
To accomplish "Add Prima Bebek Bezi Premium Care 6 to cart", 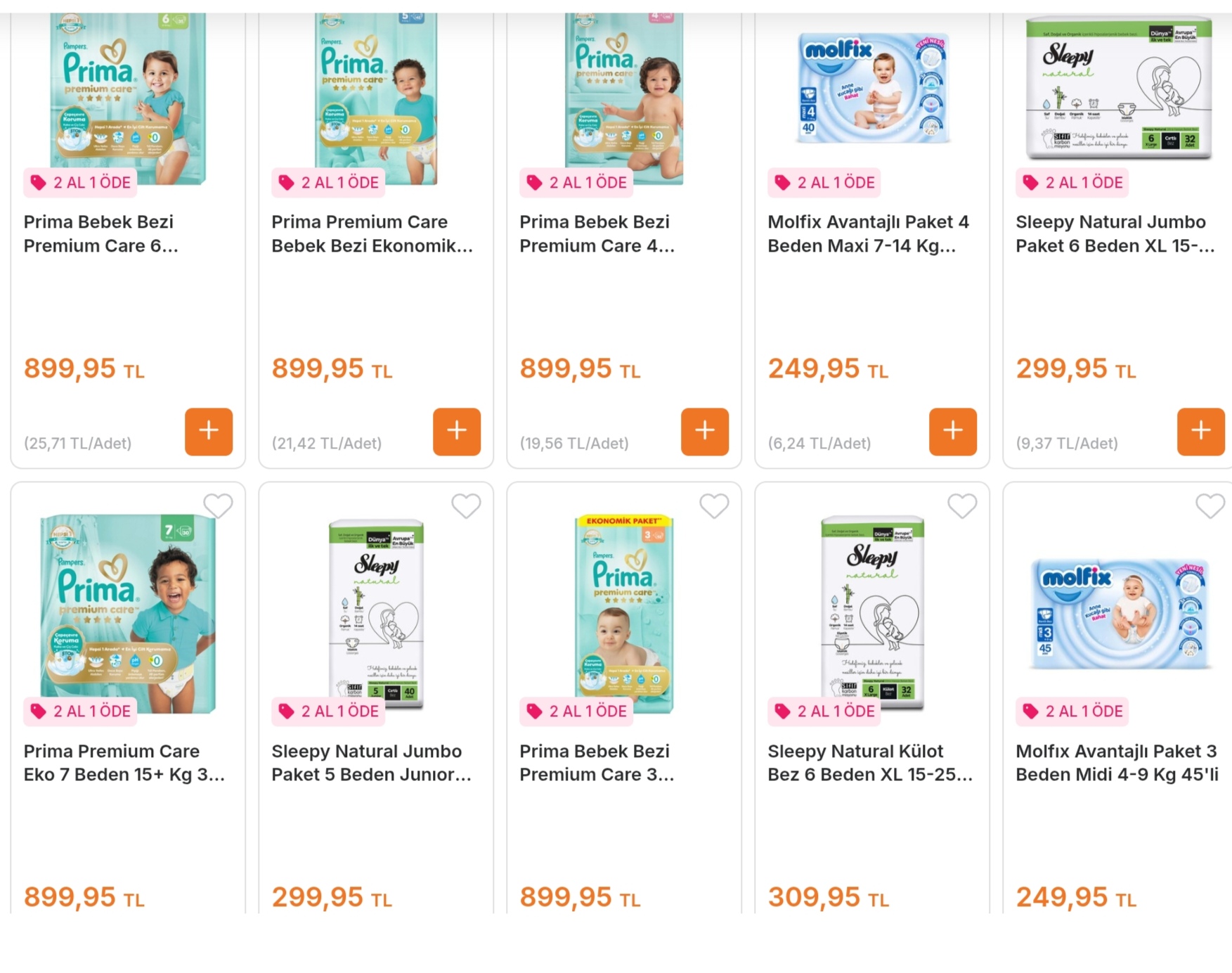I will pyautogui.click(x=209, y=431).
